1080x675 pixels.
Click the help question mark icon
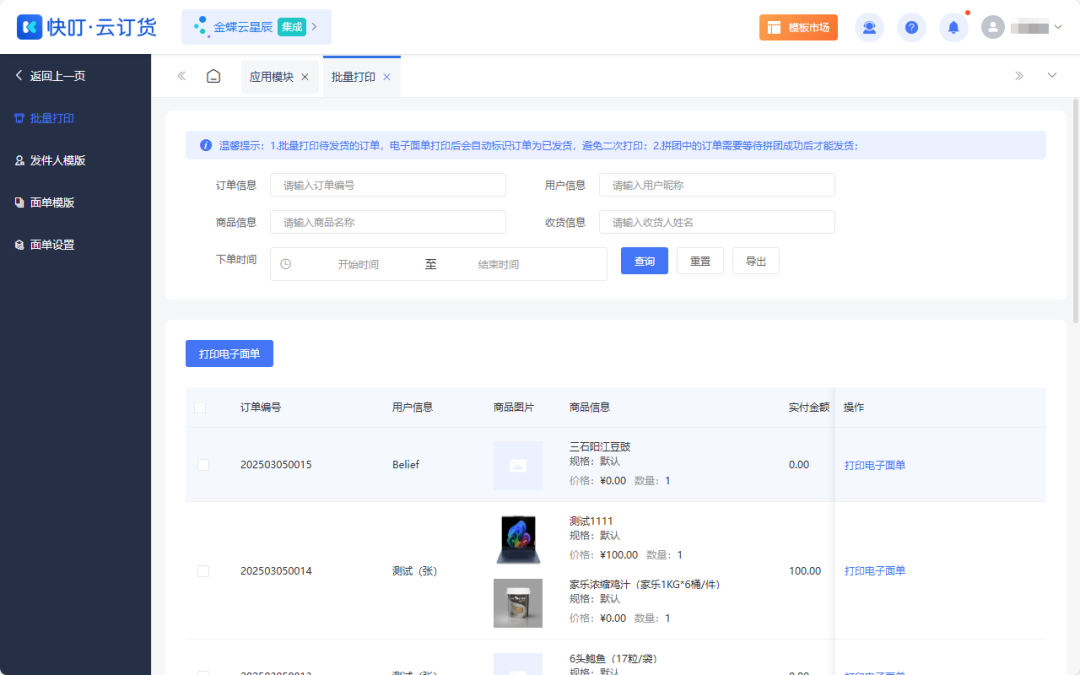click(x=911, y=27)
